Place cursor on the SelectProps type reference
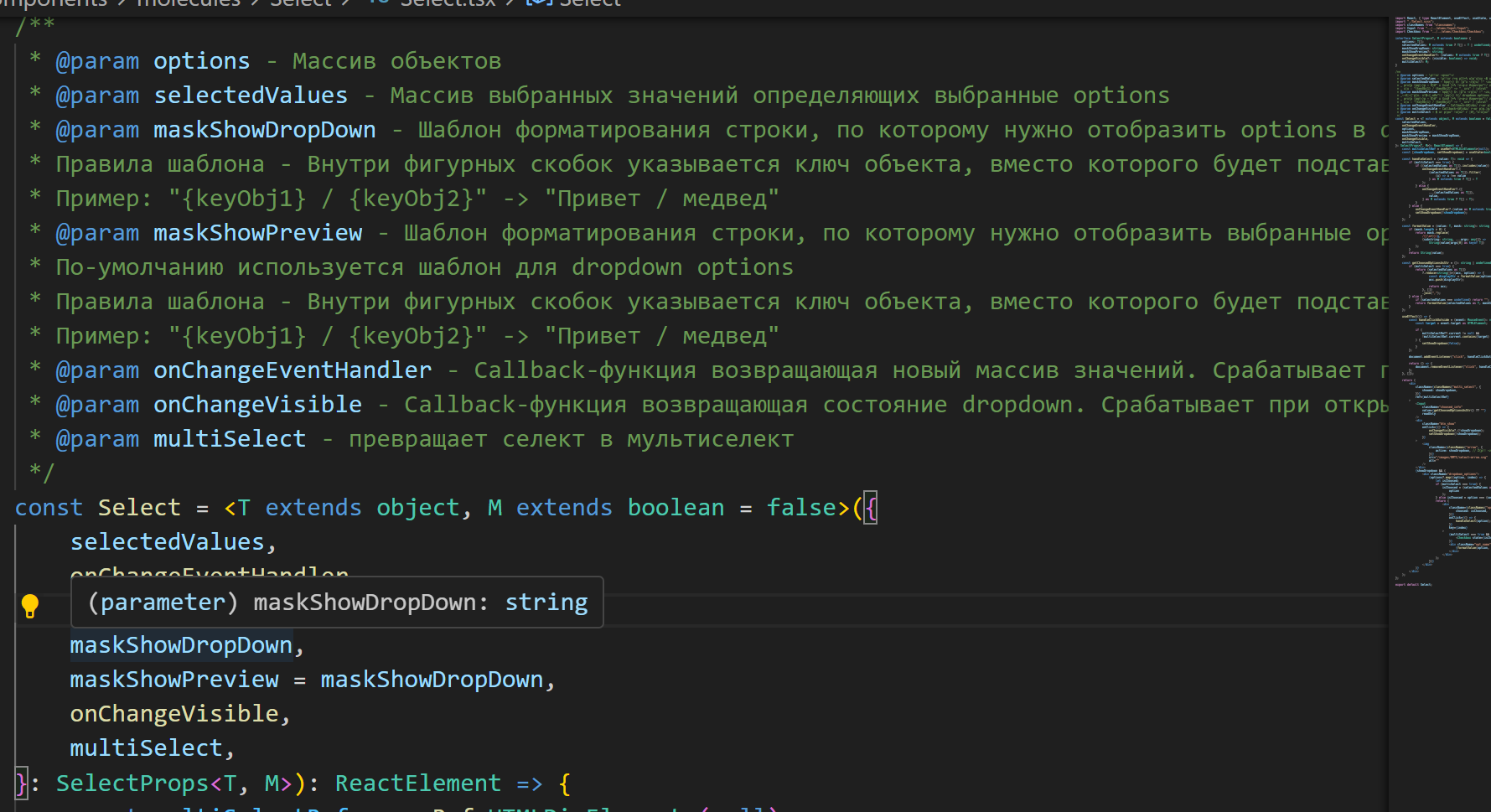This screenshot has height=812, width=1491. pyautogui.click(x=132, y=783)
